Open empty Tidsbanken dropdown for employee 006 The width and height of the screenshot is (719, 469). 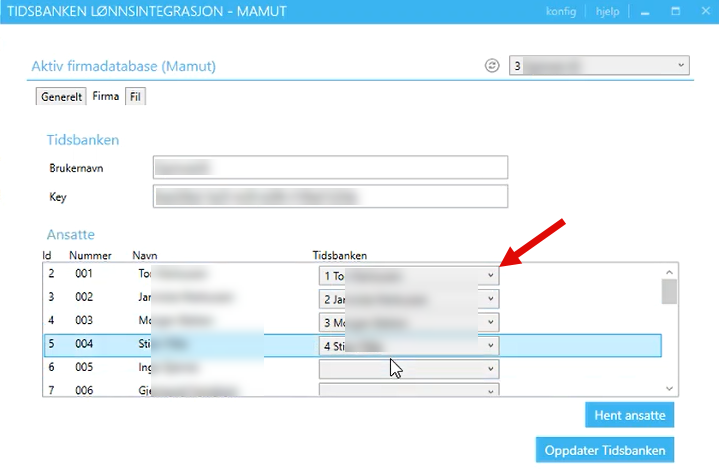coord(409,390)
